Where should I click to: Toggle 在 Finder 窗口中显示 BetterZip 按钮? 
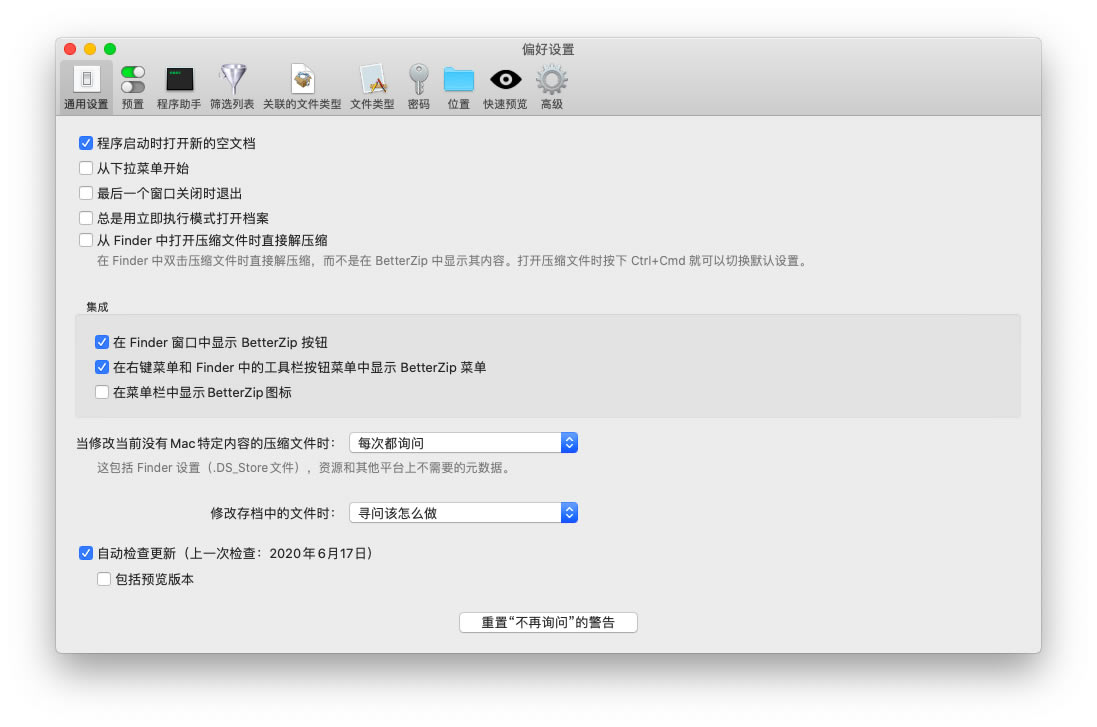point(102,342)
